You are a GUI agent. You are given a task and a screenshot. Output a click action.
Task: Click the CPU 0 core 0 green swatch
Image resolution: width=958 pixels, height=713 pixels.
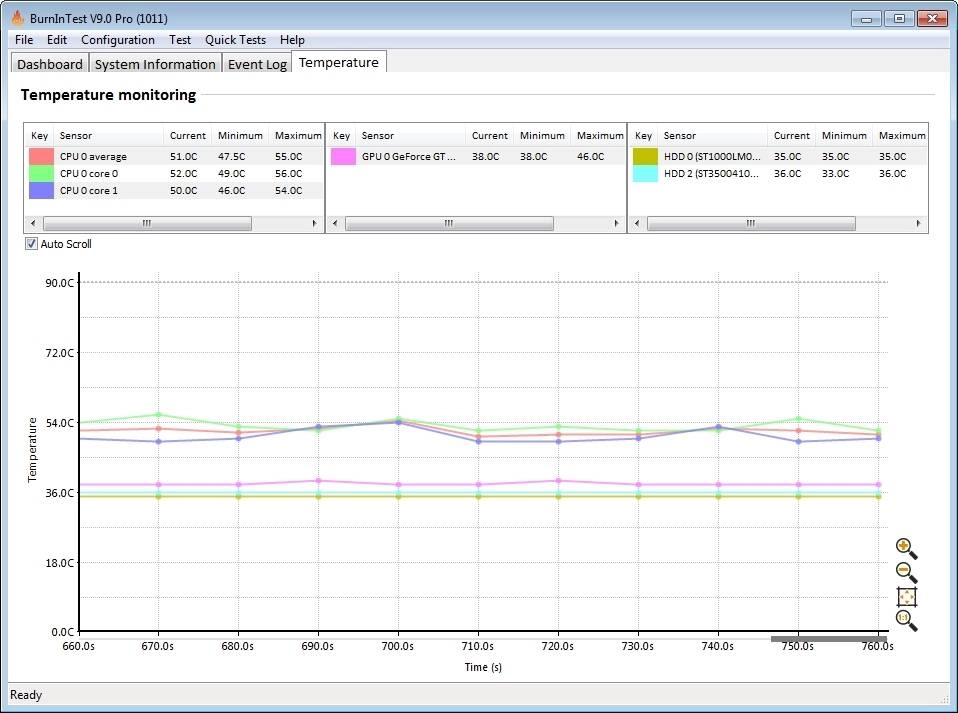(41, 174)
